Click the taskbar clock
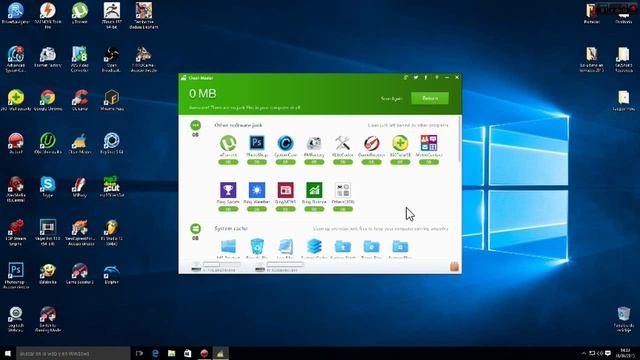Viewport: 640px width, 360px height. coord(625,353)
